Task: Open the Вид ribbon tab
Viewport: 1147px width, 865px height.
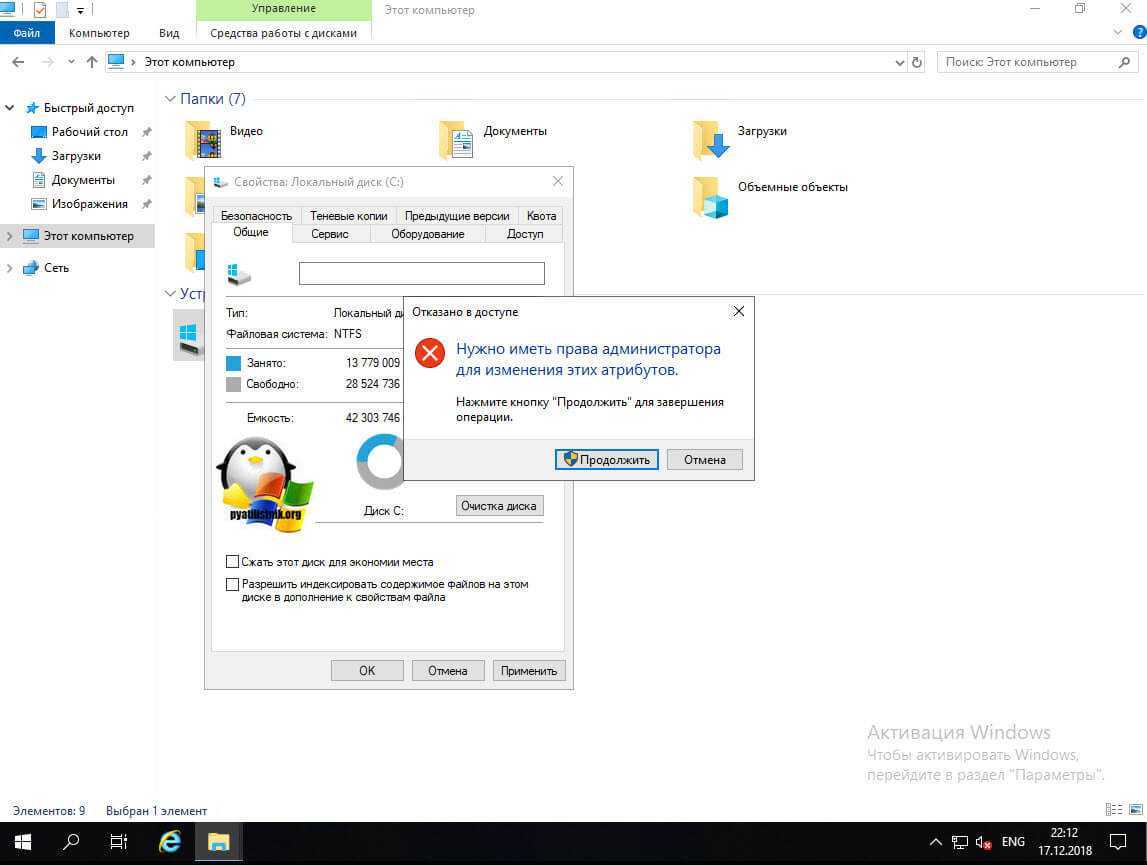Action: [x=169, y=33]
